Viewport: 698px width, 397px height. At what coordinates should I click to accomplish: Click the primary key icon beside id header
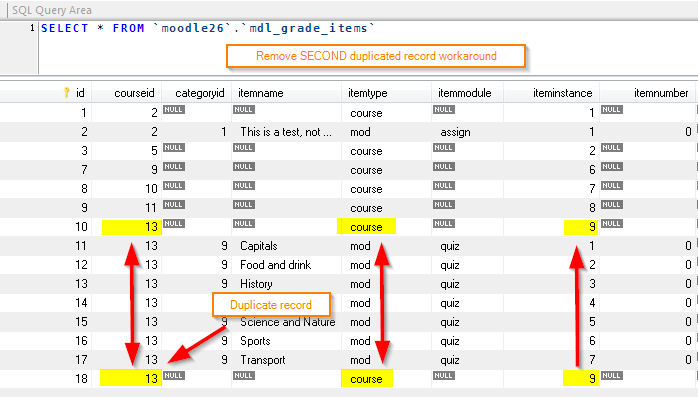tap(67, 93)
